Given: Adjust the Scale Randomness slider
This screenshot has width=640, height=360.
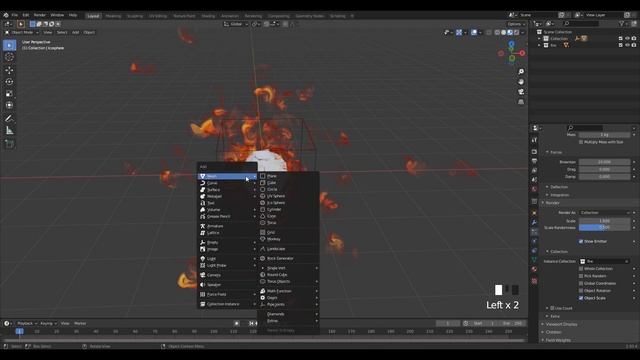Looking at the screenshot, I should (604, 228).
